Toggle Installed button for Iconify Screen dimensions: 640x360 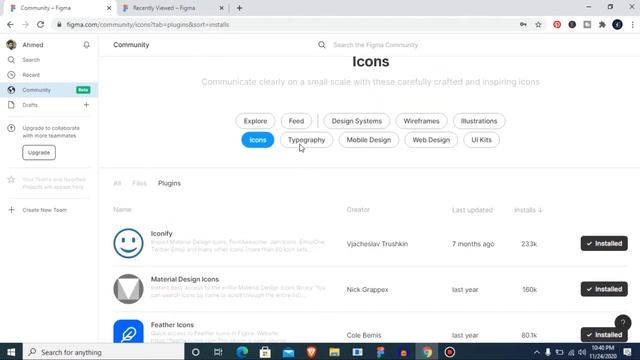tap(604, 243)
